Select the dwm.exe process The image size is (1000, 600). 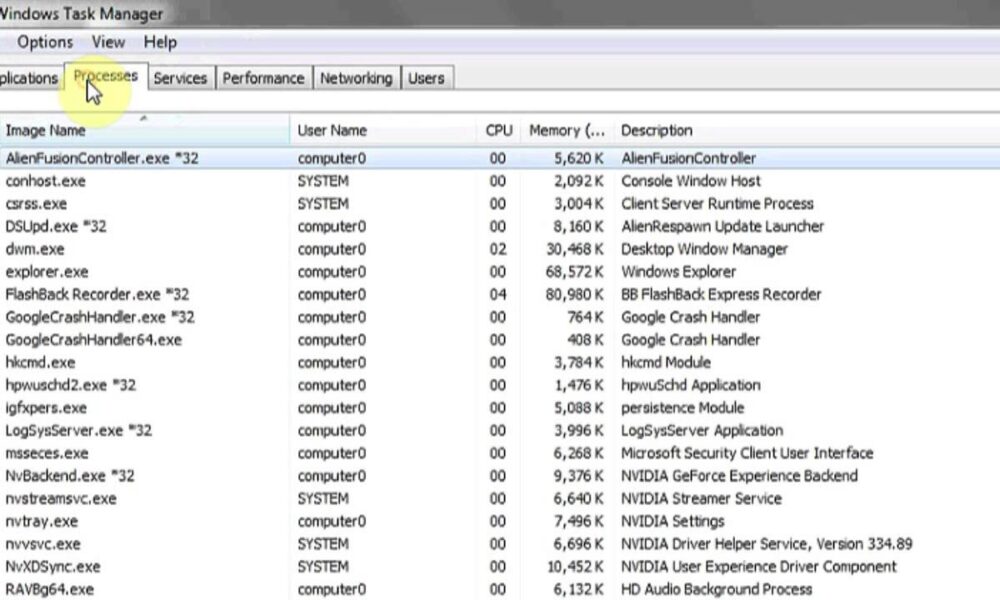[500, 249]
